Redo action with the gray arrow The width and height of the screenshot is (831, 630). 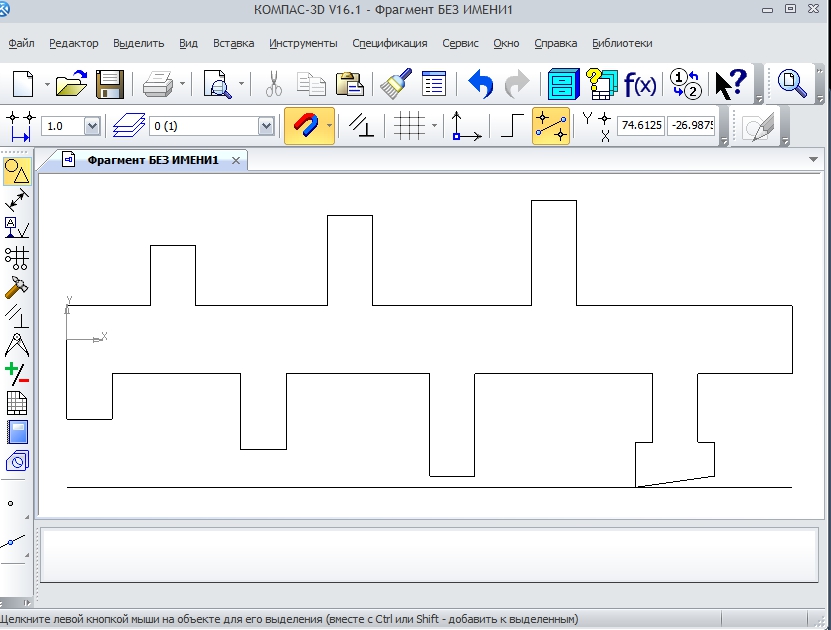(x=517, y=84)
